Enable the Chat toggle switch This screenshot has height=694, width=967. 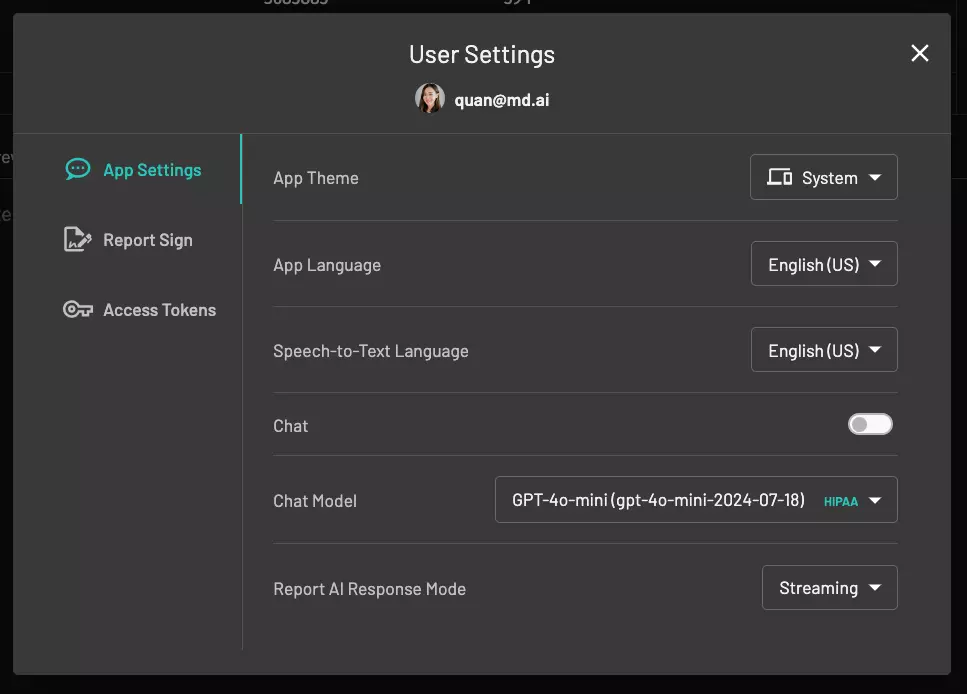(x=869, y=423)
